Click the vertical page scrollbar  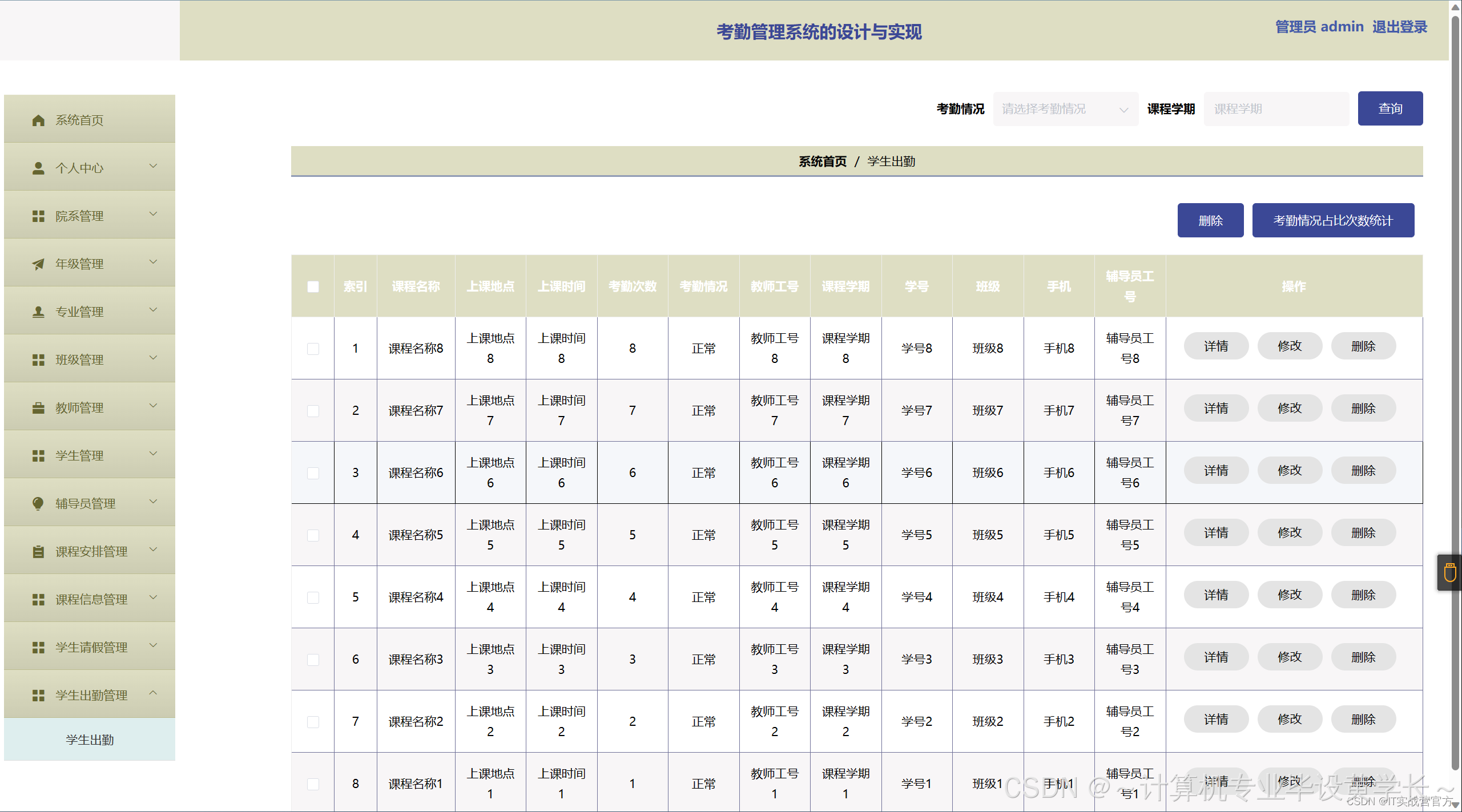1455,342
